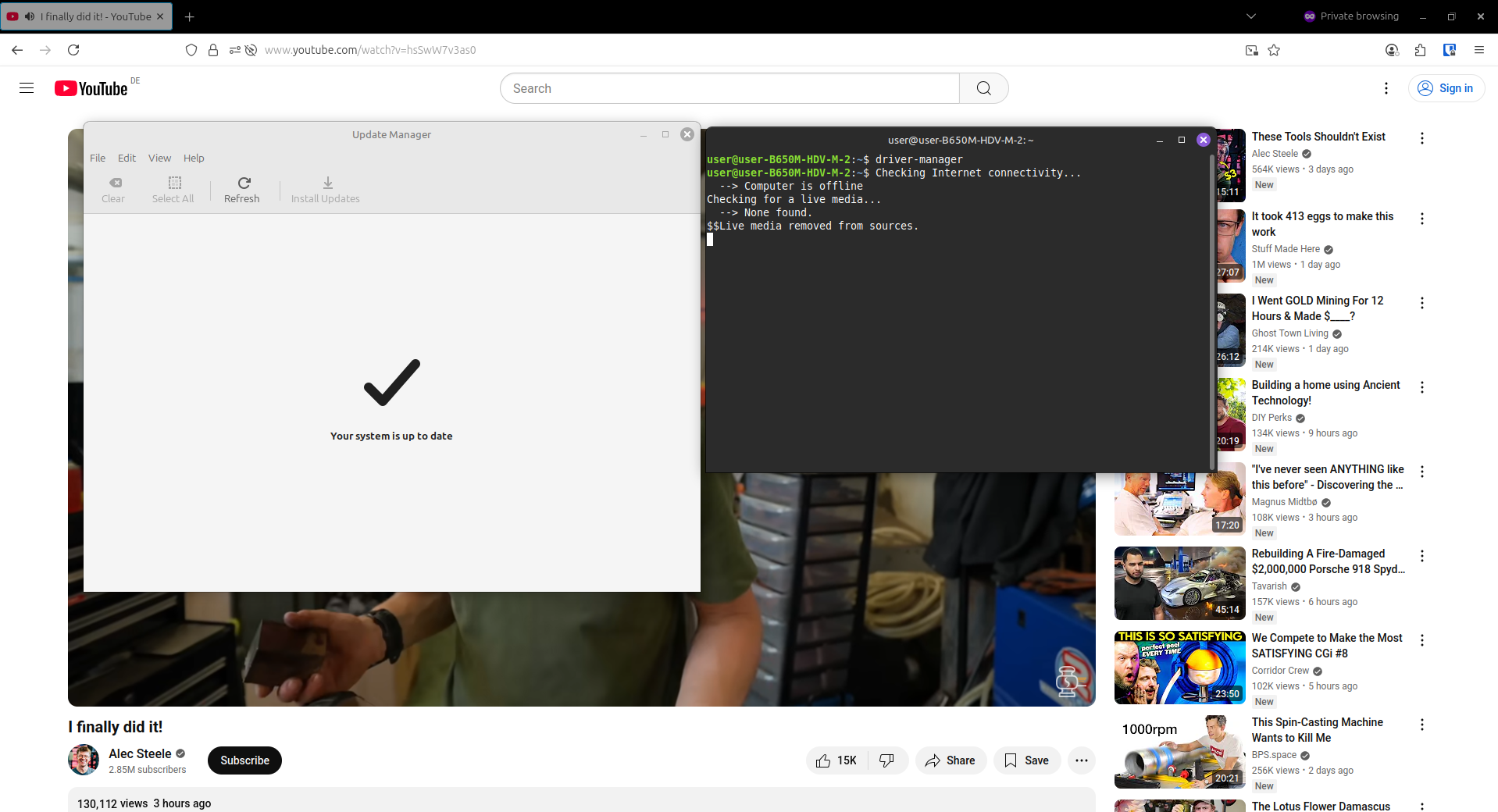The height and width of the screenshot is (812, 1498).
Task: Close the Update Manager window
Action: click(x=687, y=134)
